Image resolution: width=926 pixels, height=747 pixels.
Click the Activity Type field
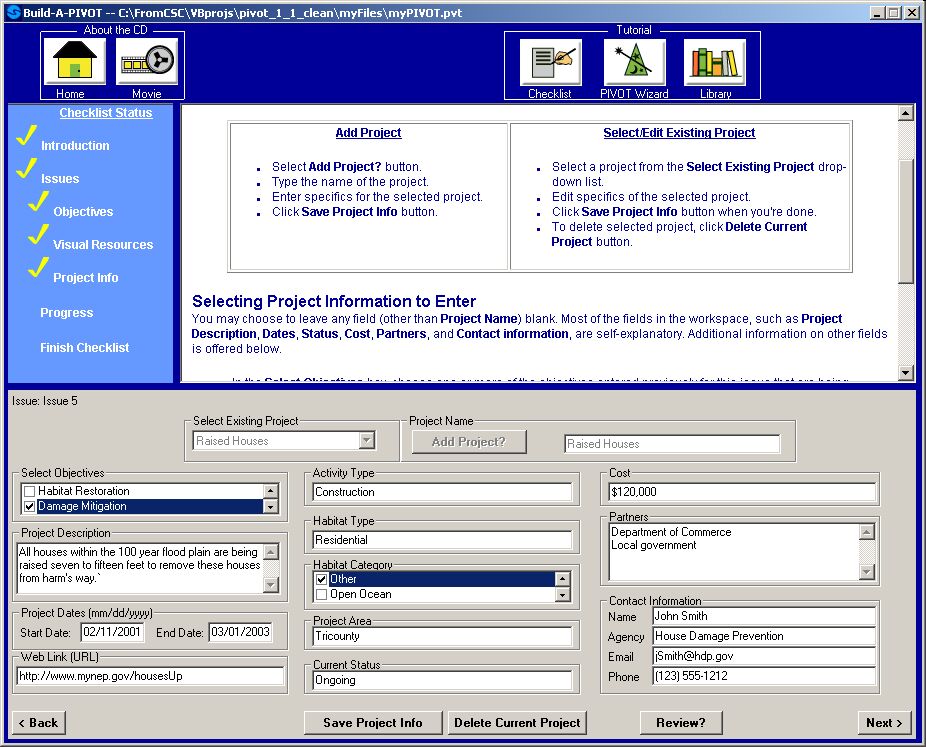pos(442,492)
